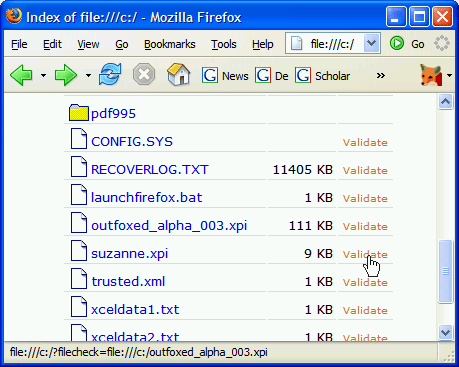Click the pdf995 folder icon
The image size is (459, 367).
click(x=79, y=113)
